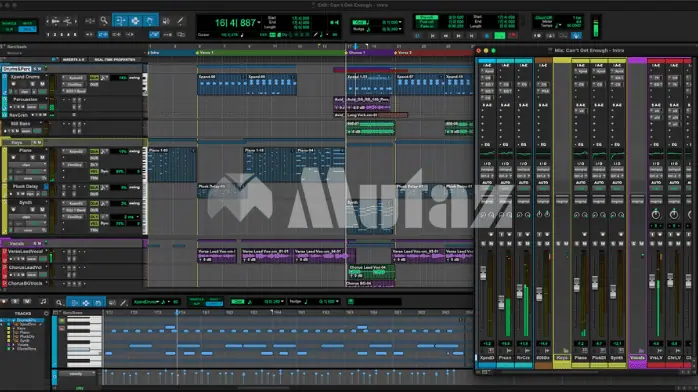
Task: Toggle Solo button in MIDI editor toolbar
Action: [x=15, y=302]
